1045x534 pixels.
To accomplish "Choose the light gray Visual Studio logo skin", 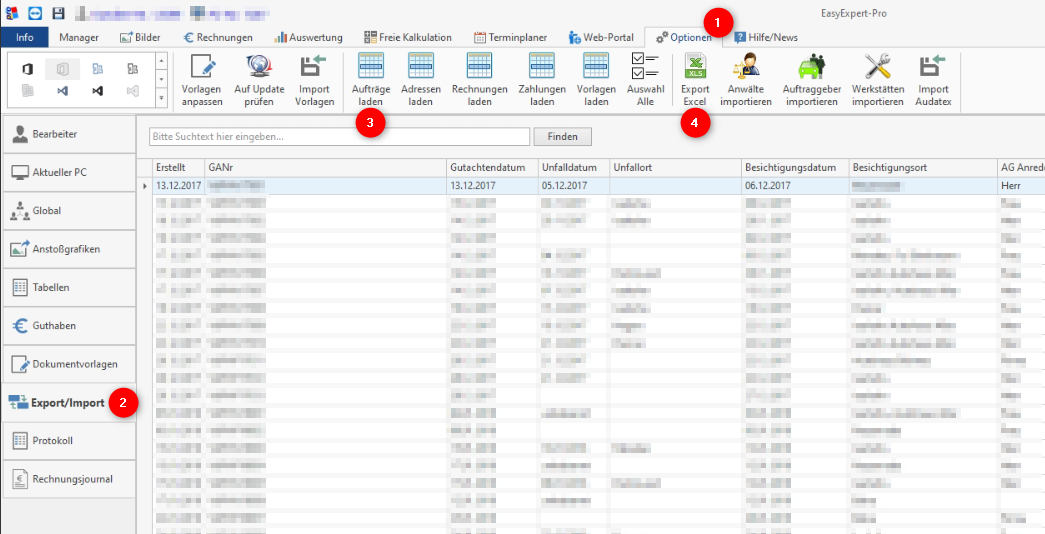I will (x=132, y=91).
